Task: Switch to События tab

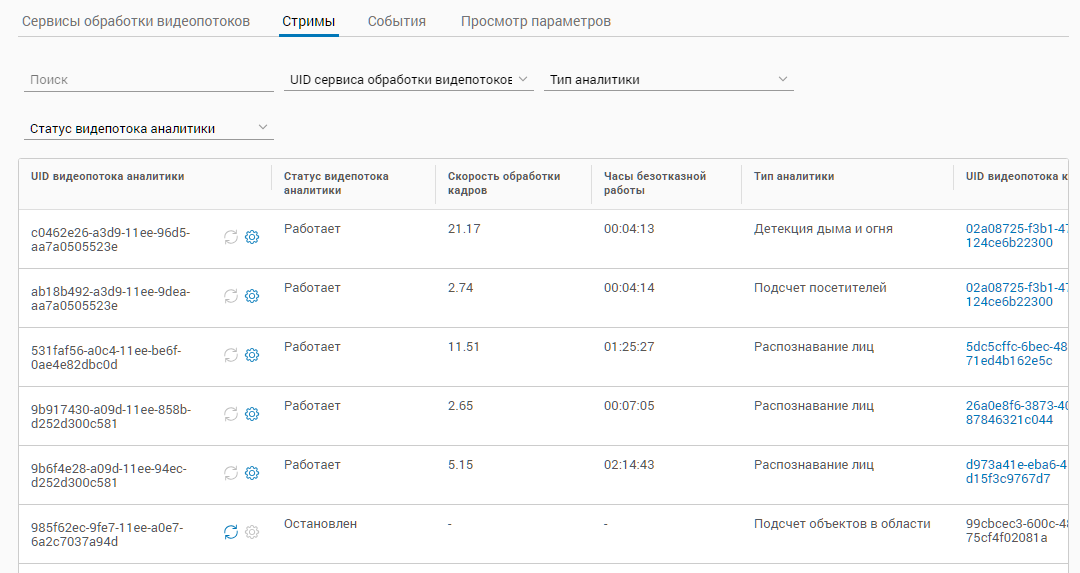Action: pos(396,21)
